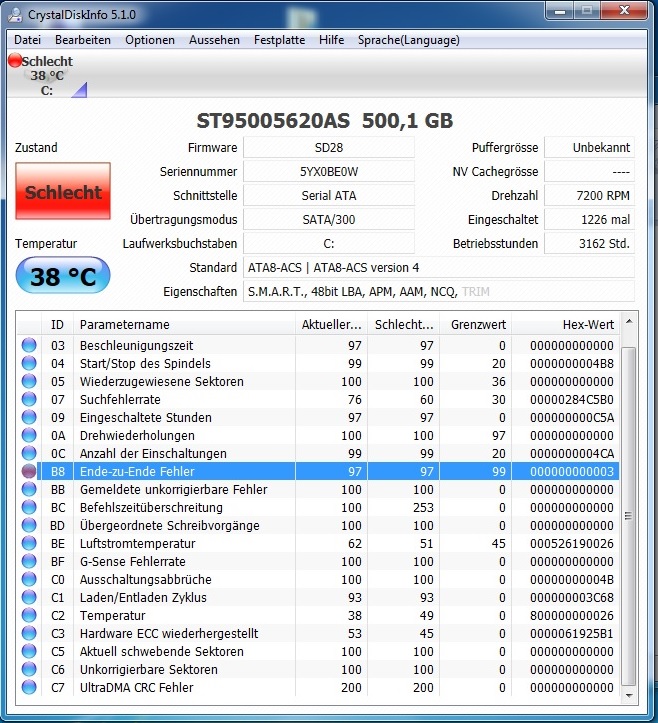
Task: Click the Grenzwert column header
Action: (476, 325)
